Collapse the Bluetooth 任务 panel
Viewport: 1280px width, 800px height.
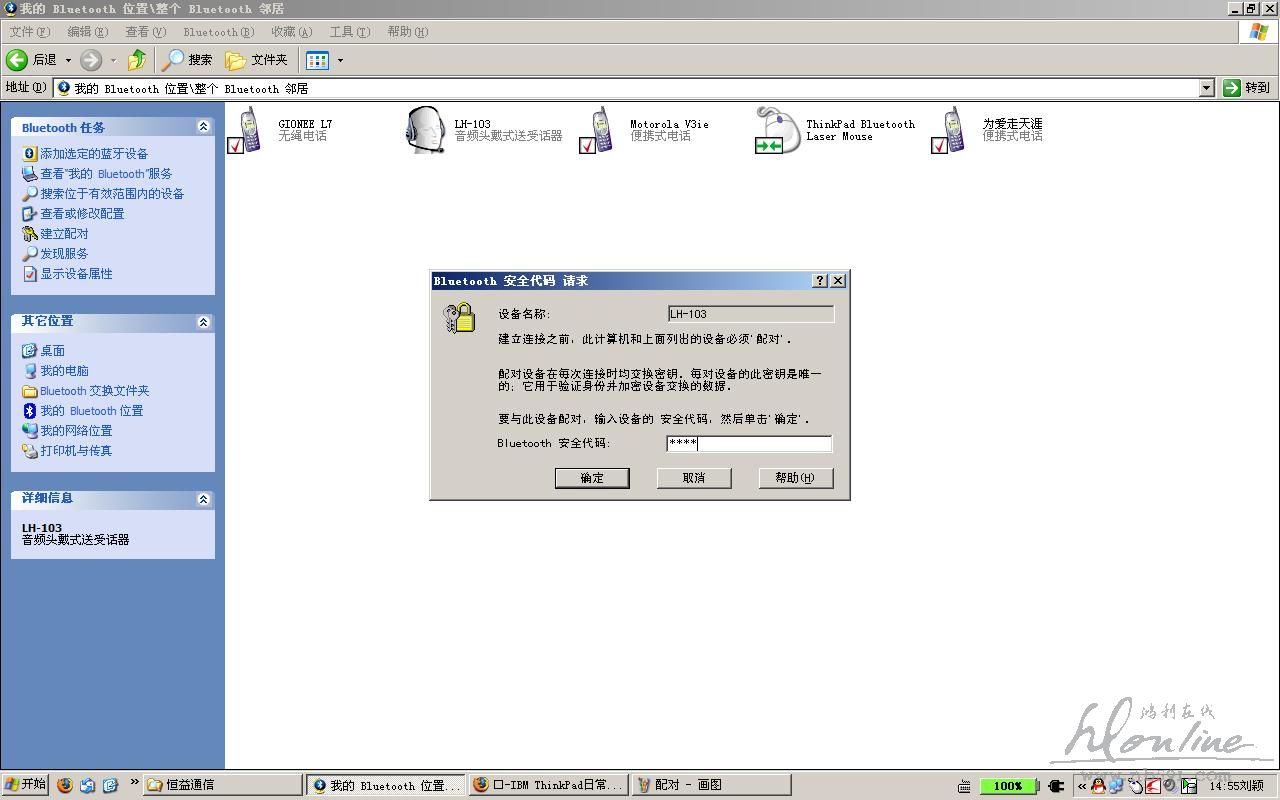[x=203, y=127]
